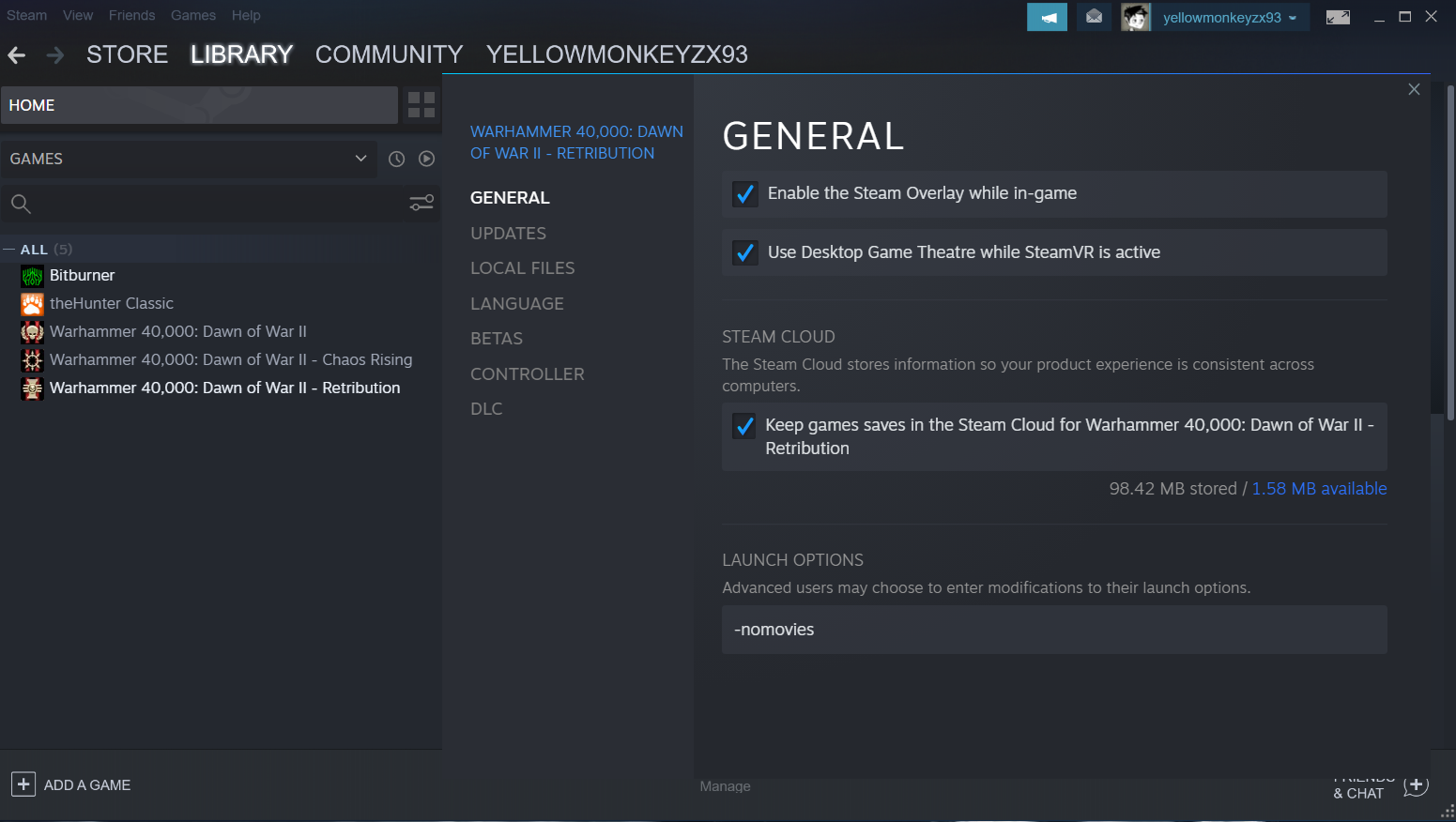The image size is (1456, 822).
Task: Click the Manage link
Action: [x=725, y=786]
